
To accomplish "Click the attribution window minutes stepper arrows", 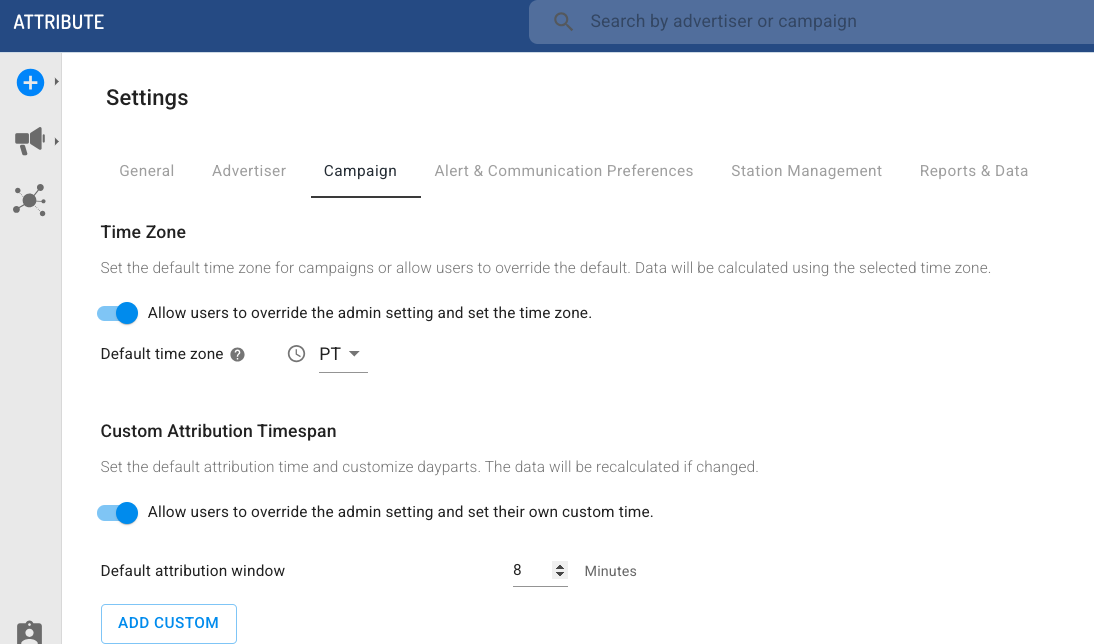I will click(x=560, y=571).
